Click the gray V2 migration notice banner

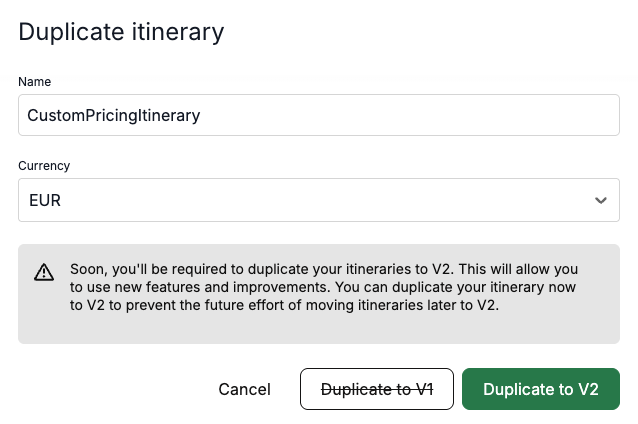tap(319, 294)
